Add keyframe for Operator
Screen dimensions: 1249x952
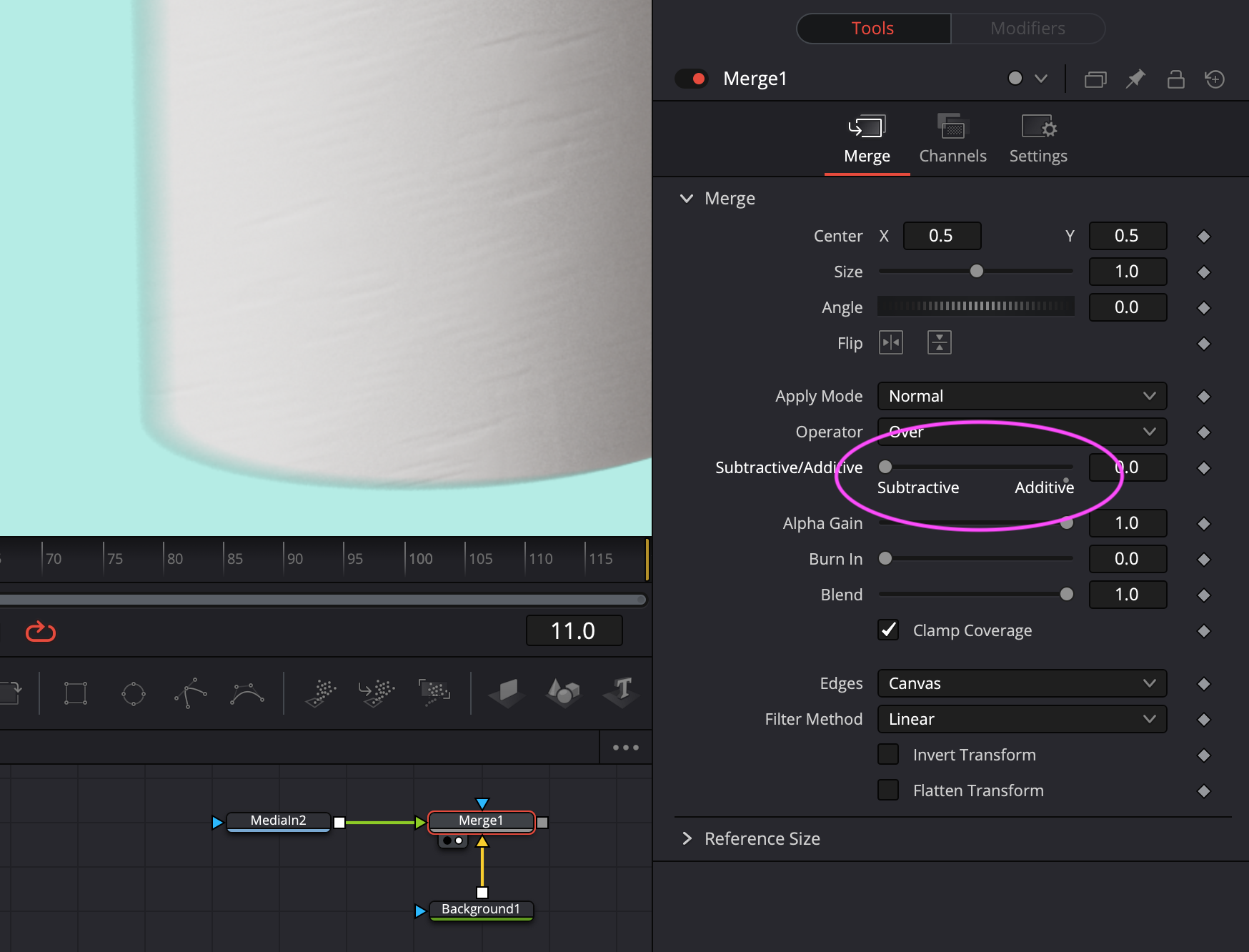pyautogui.click(x=1204, y=432)
